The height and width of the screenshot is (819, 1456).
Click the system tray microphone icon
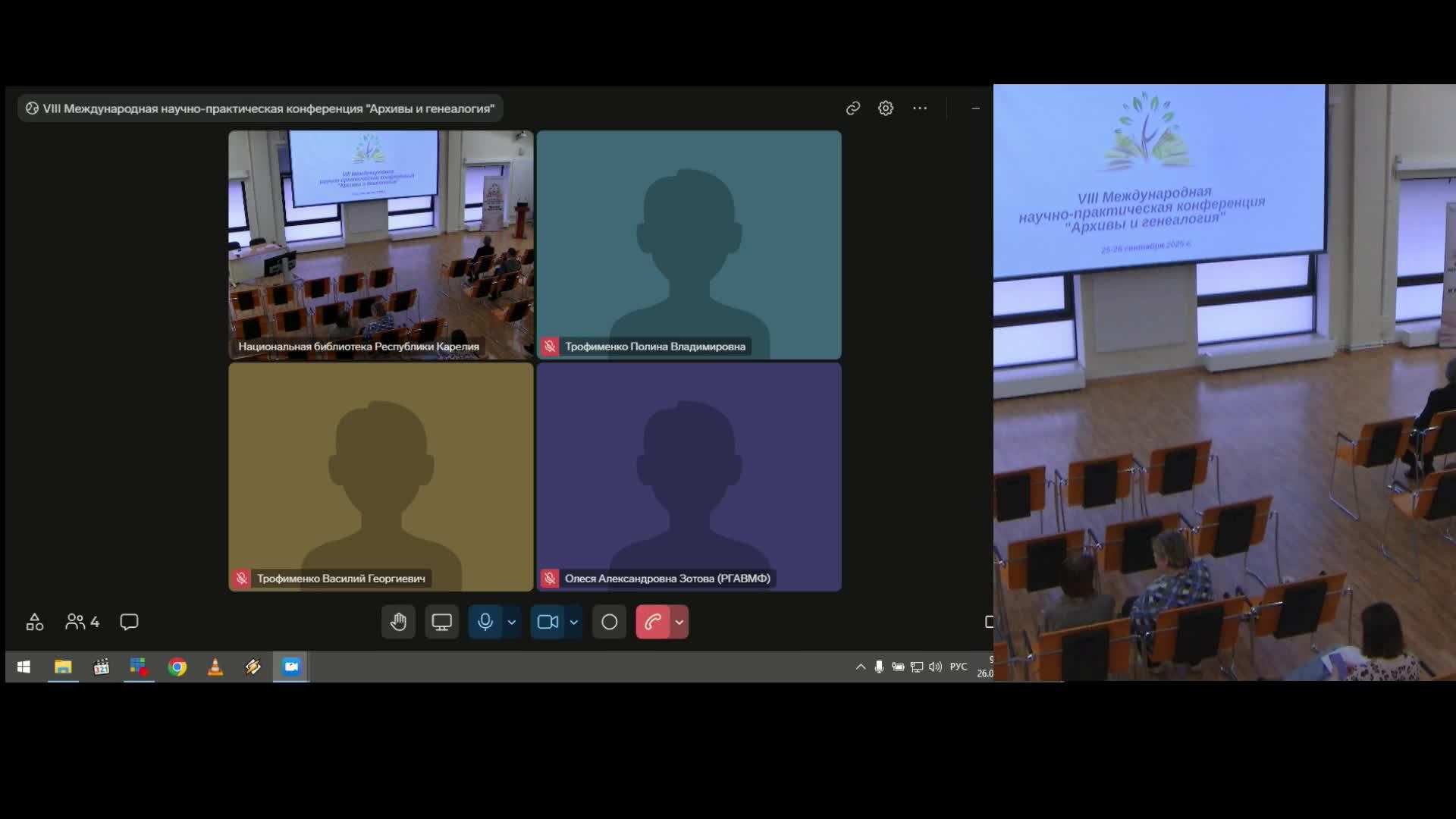[879, 667]
